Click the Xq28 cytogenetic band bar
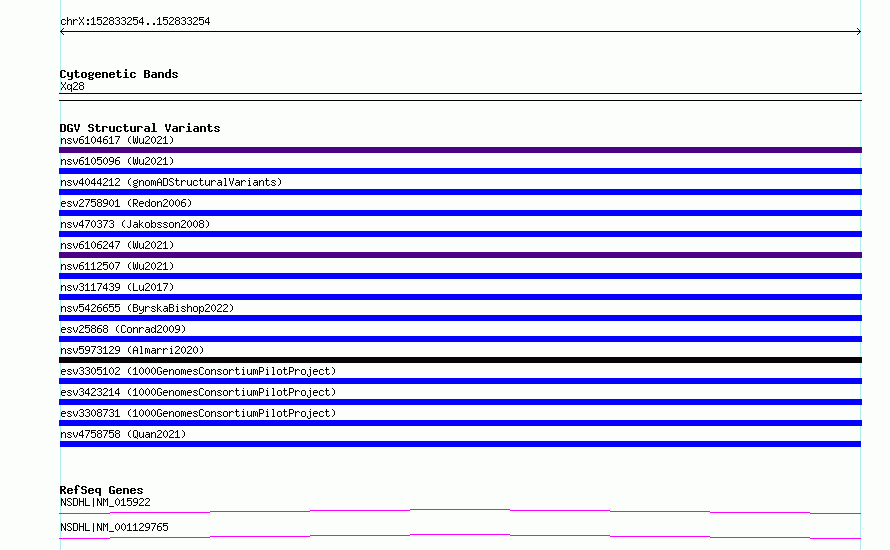 click(460, 97)
